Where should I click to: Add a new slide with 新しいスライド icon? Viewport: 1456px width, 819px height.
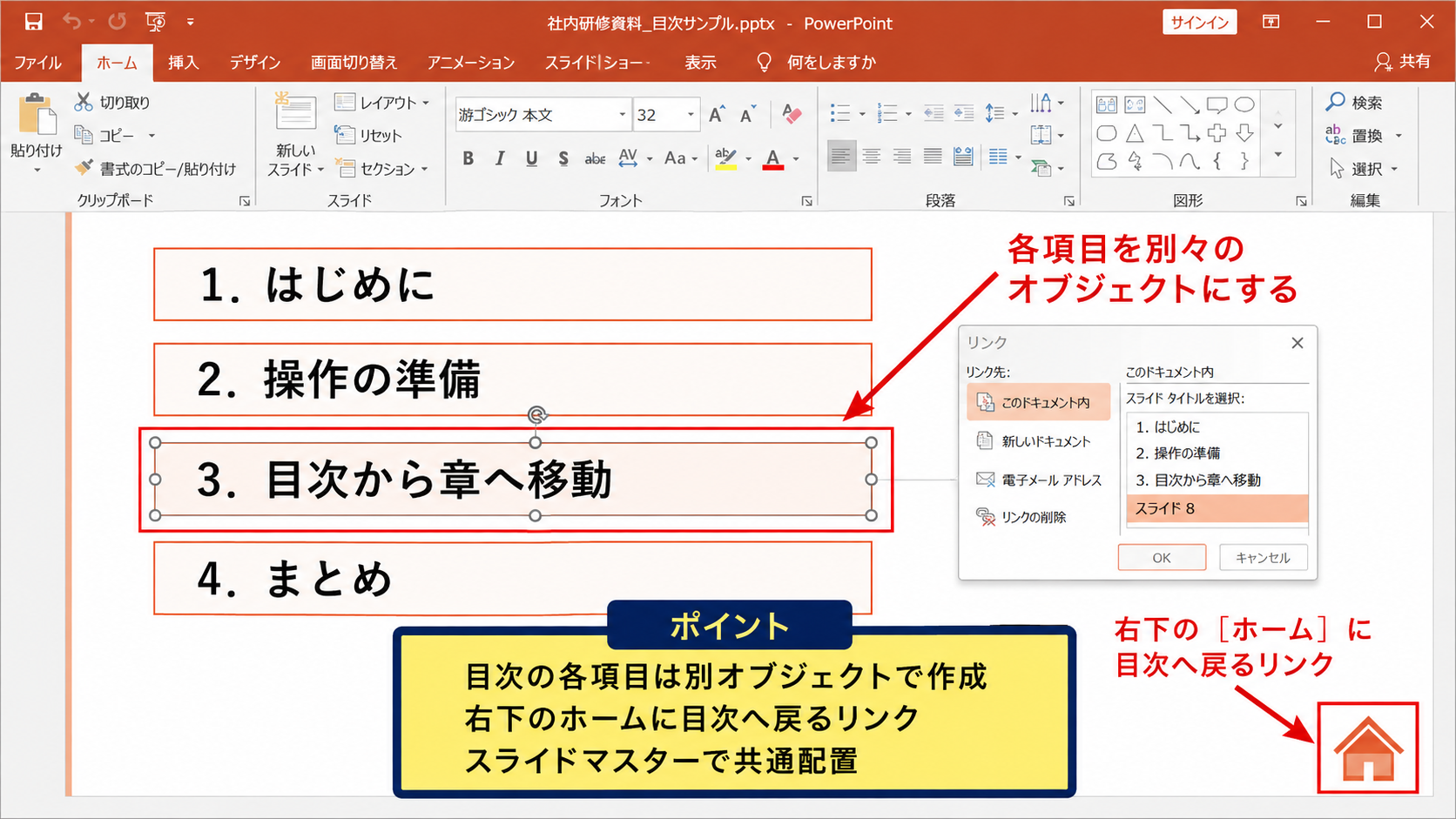(295, 114)
